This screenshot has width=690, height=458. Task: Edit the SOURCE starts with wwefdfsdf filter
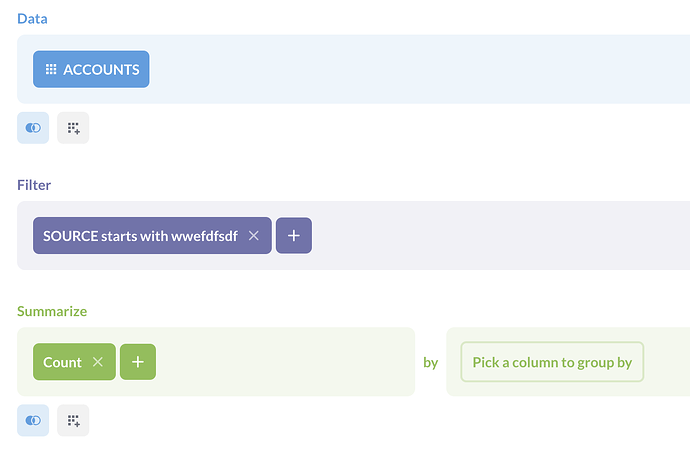pyautogui.click(x=140, y=236)
